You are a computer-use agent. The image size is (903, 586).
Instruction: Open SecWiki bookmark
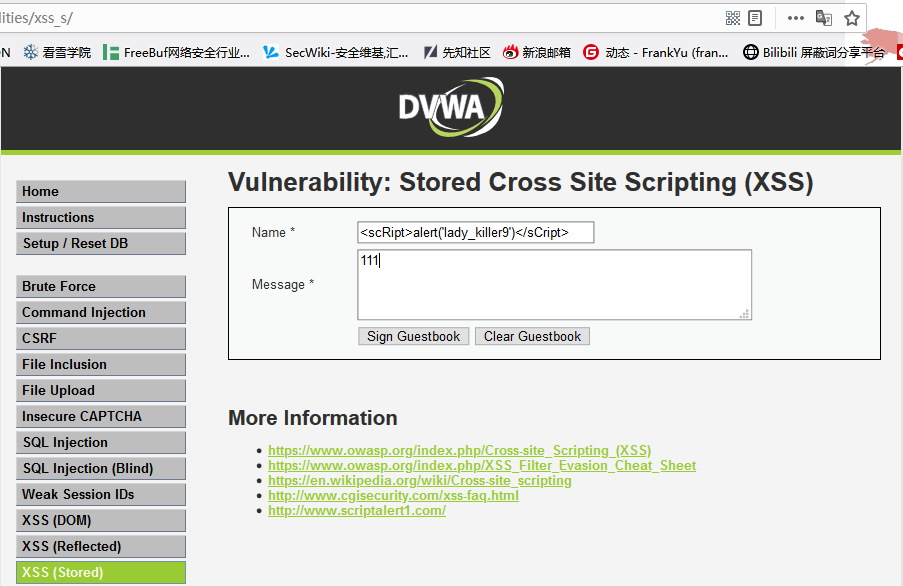coord(336,52)
